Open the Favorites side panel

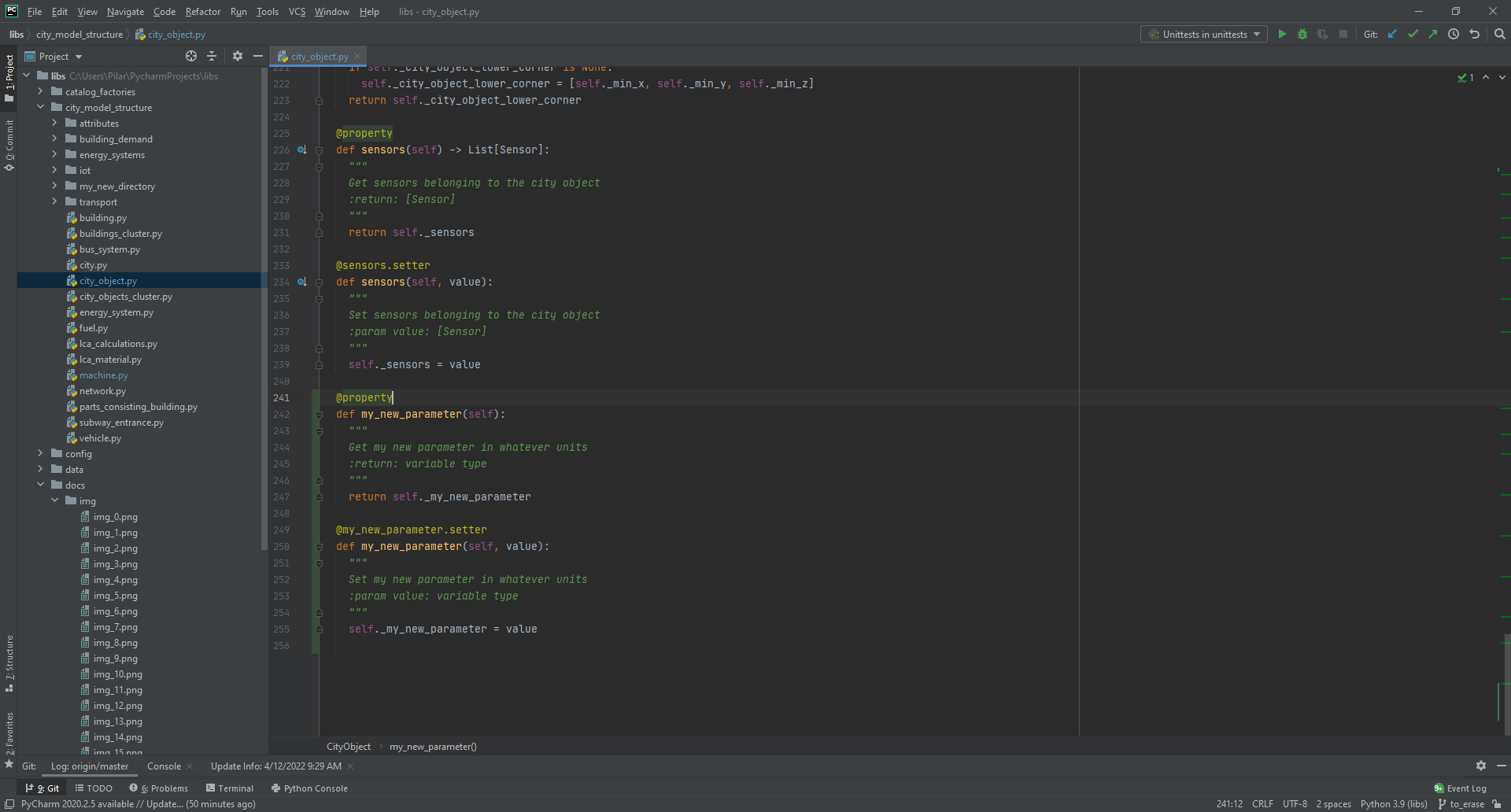(x=9, y=740)
